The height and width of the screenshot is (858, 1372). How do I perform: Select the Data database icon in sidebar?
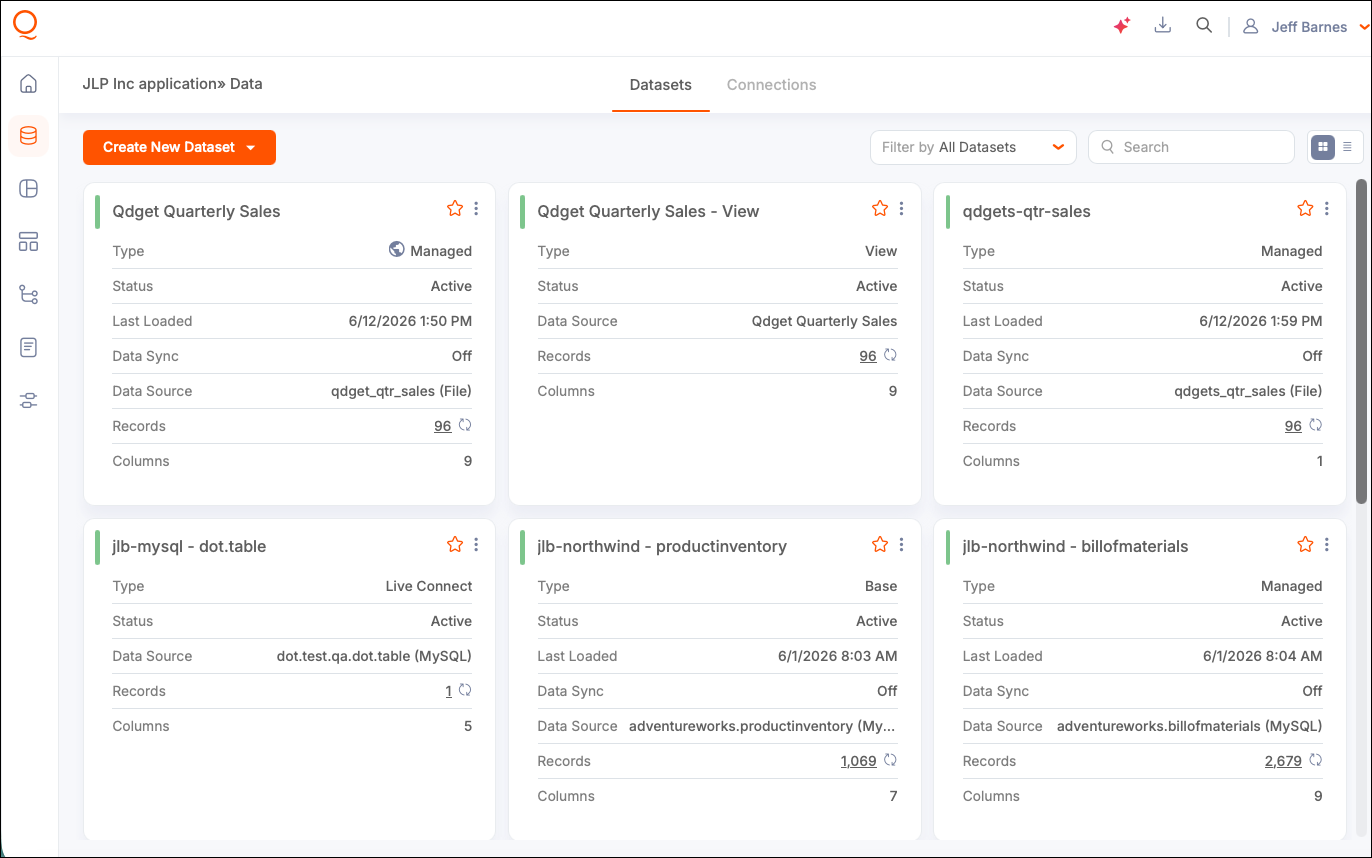(x=28, y=136)
